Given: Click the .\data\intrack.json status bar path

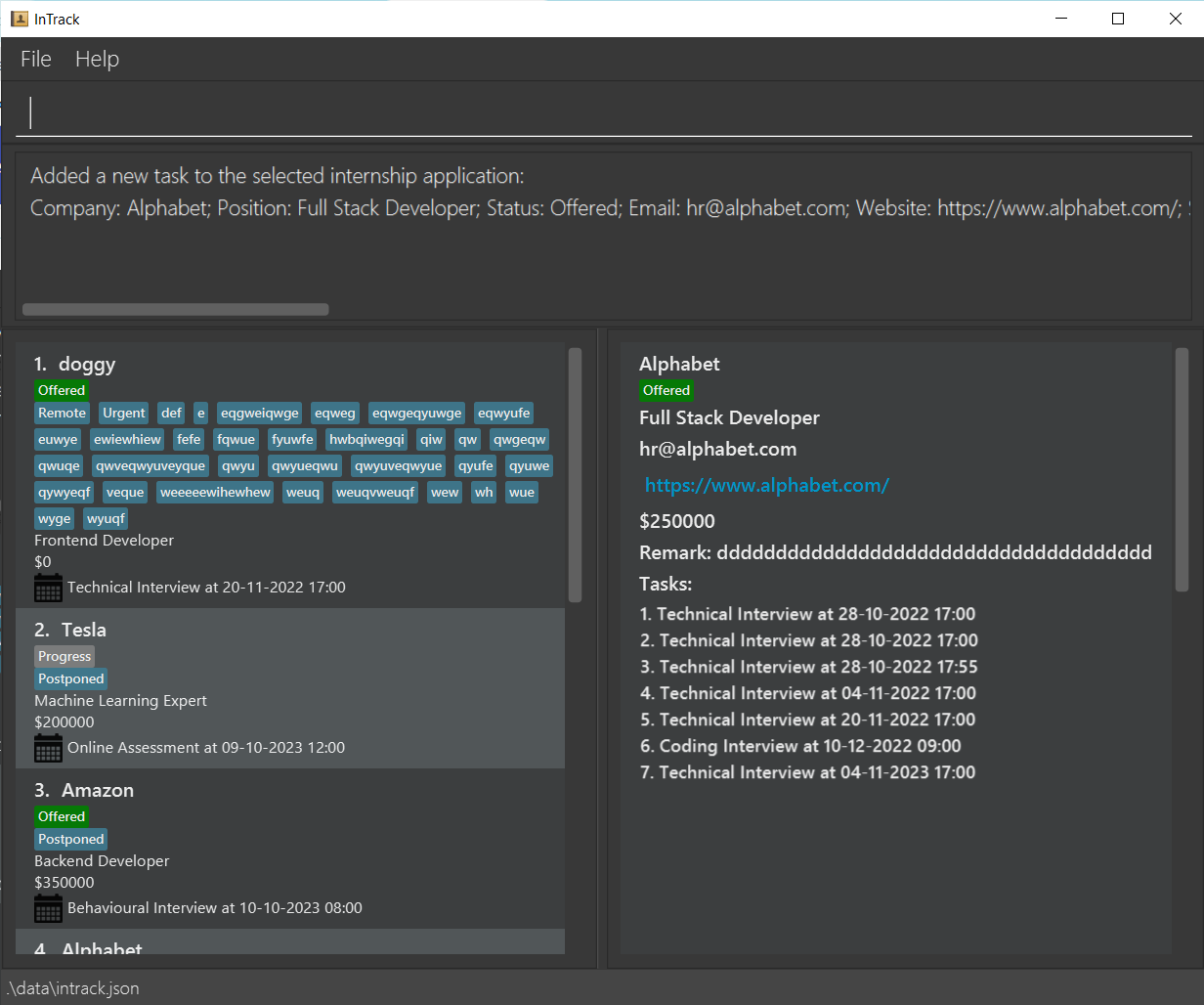Looking at the screenshot, I should pyautogui.click(x=73, y=988).
